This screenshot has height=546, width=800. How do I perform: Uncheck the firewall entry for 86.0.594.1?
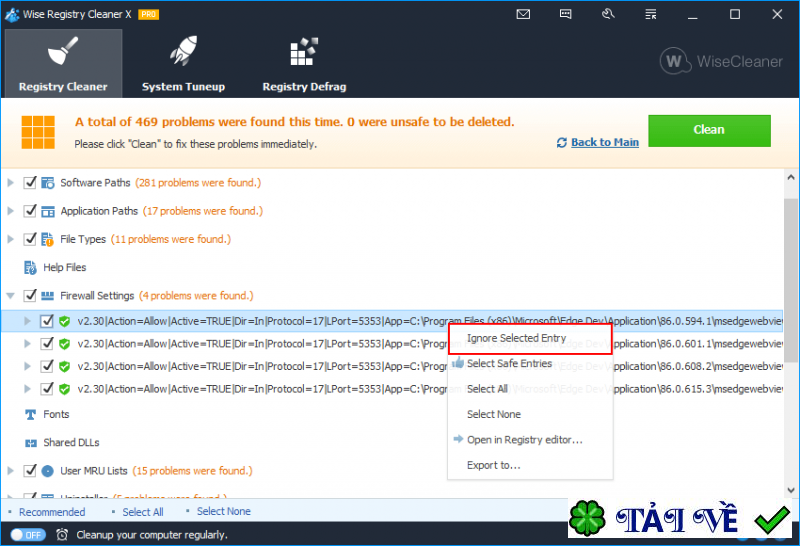tap(47, 321)
